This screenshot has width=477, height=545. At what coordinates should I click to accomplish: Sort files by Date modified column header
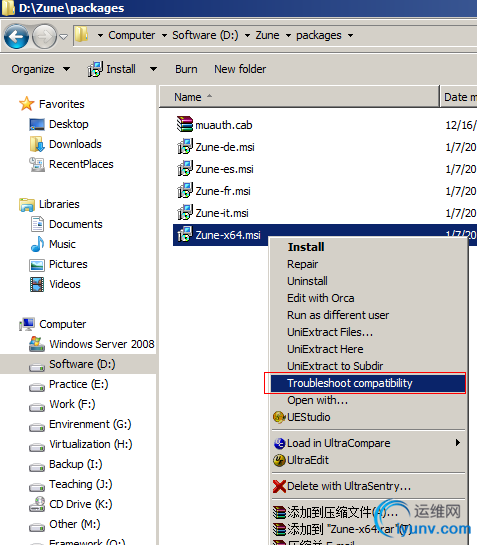[x=459, y=97]
